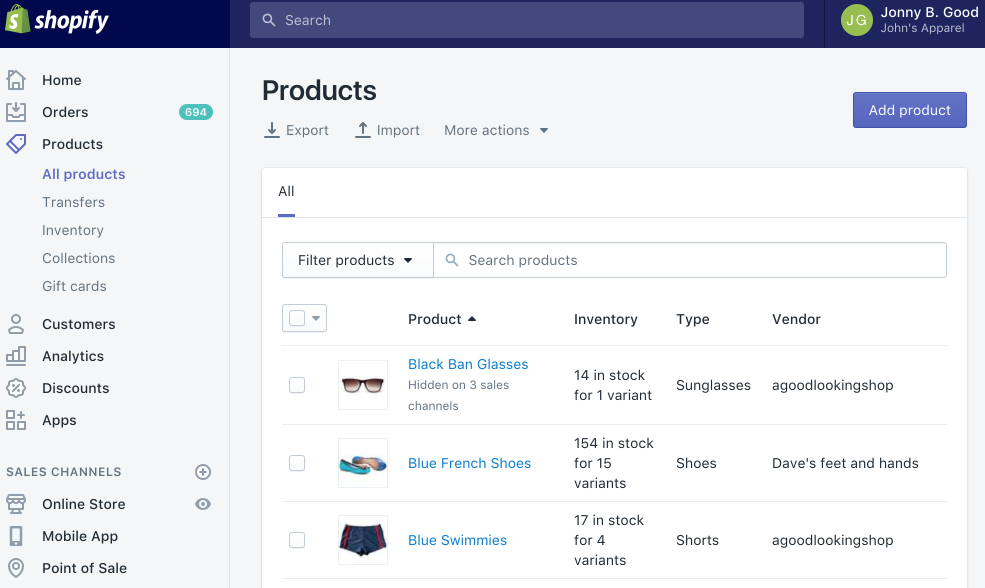This screenshot has width=985, height=588.
Task: Open the Home icon in sidebar
Action: 15,79
